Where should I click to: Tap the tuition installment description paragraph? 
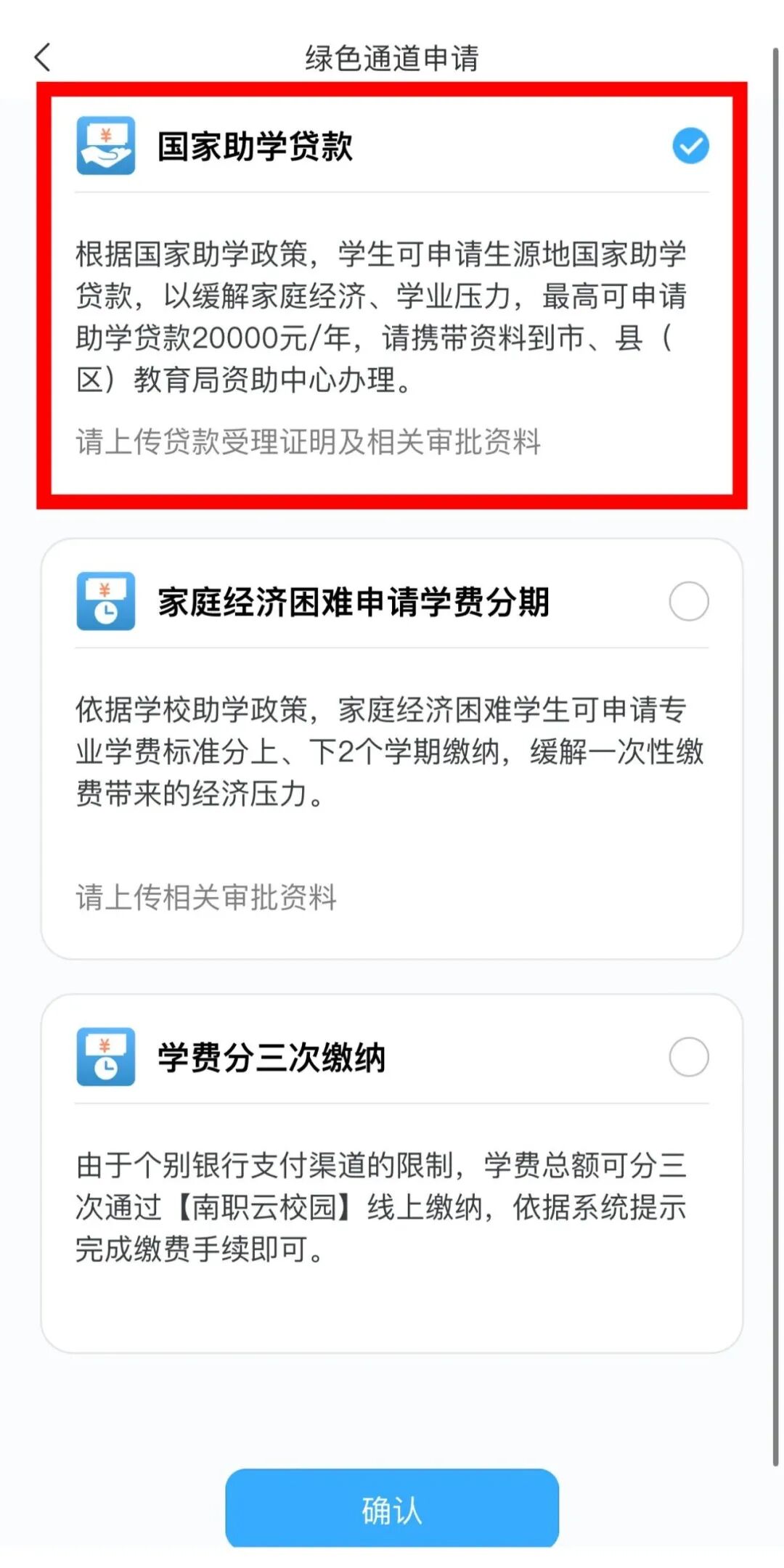click(x=390, y=751)
